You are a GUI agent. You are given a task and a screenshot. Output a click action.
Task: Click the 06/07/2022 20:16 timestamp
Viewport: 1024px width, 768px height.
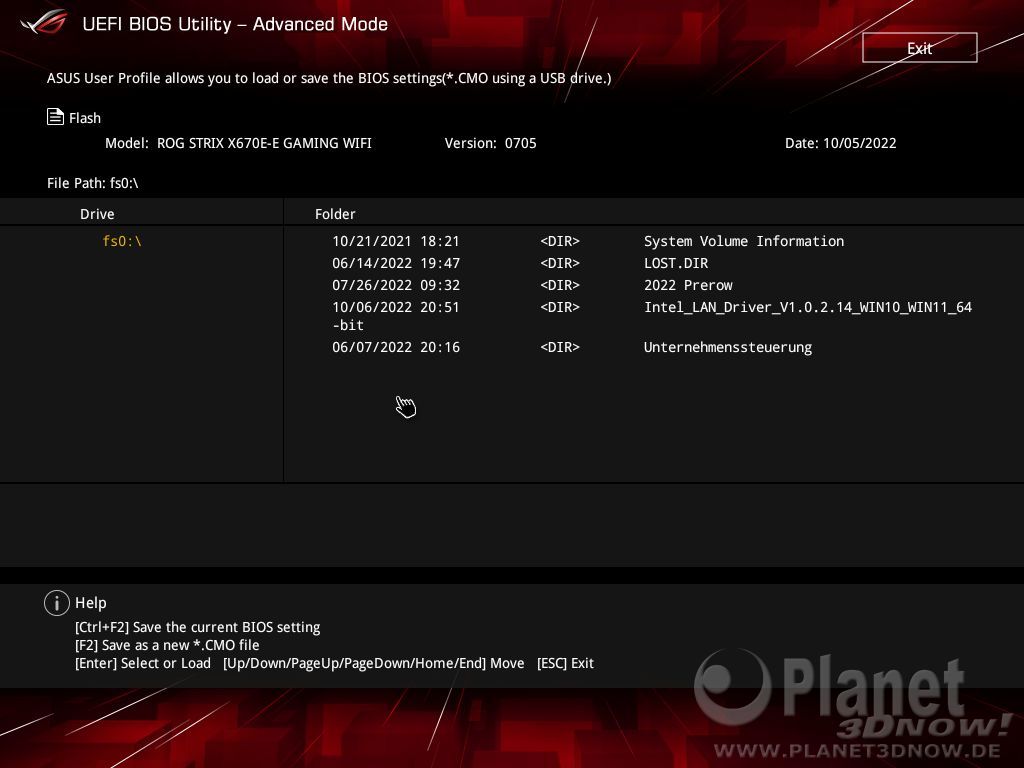click(x=396, y=347)
